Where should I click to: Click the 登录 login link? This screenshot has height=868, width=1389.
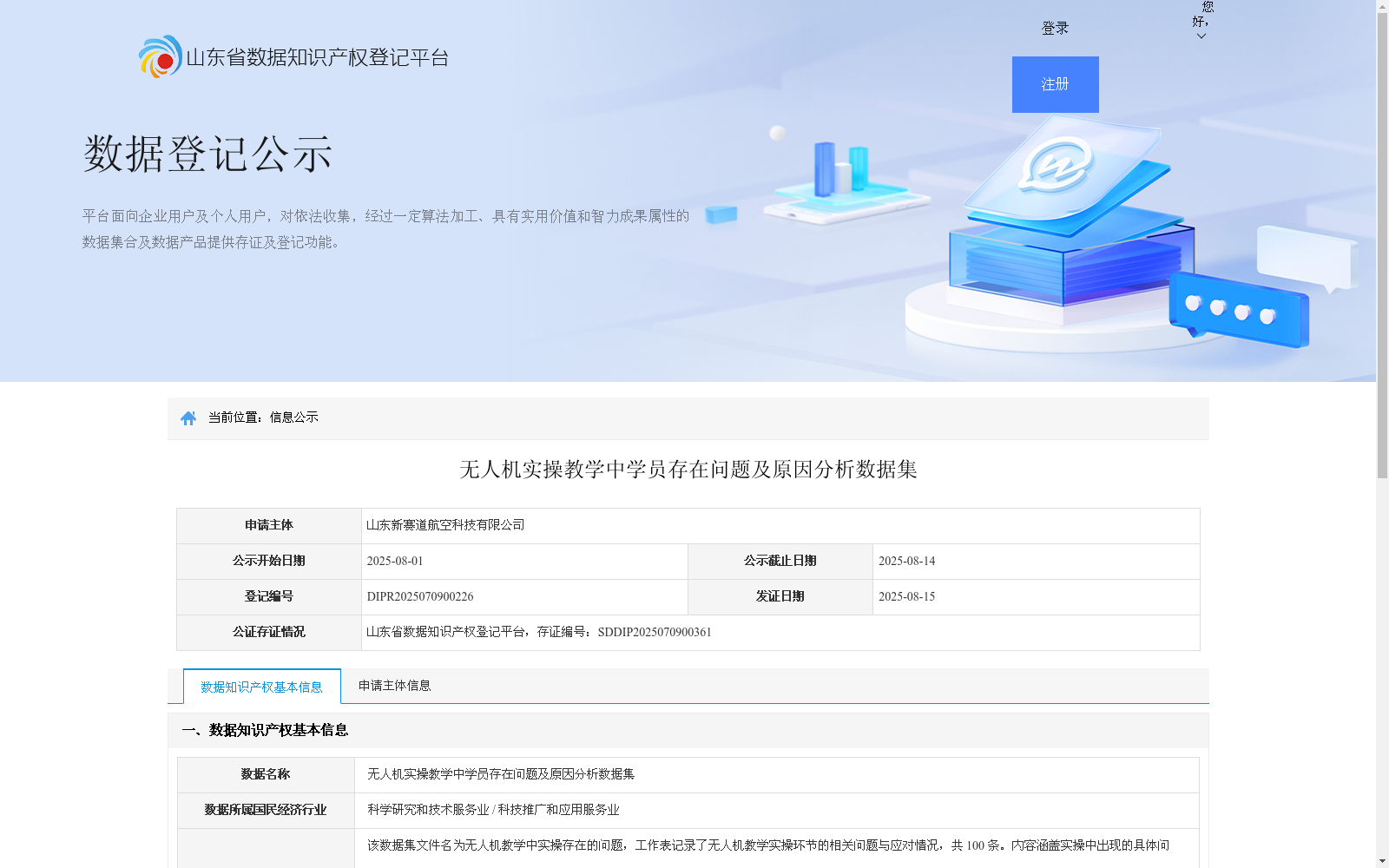[x=1055, y=29]
